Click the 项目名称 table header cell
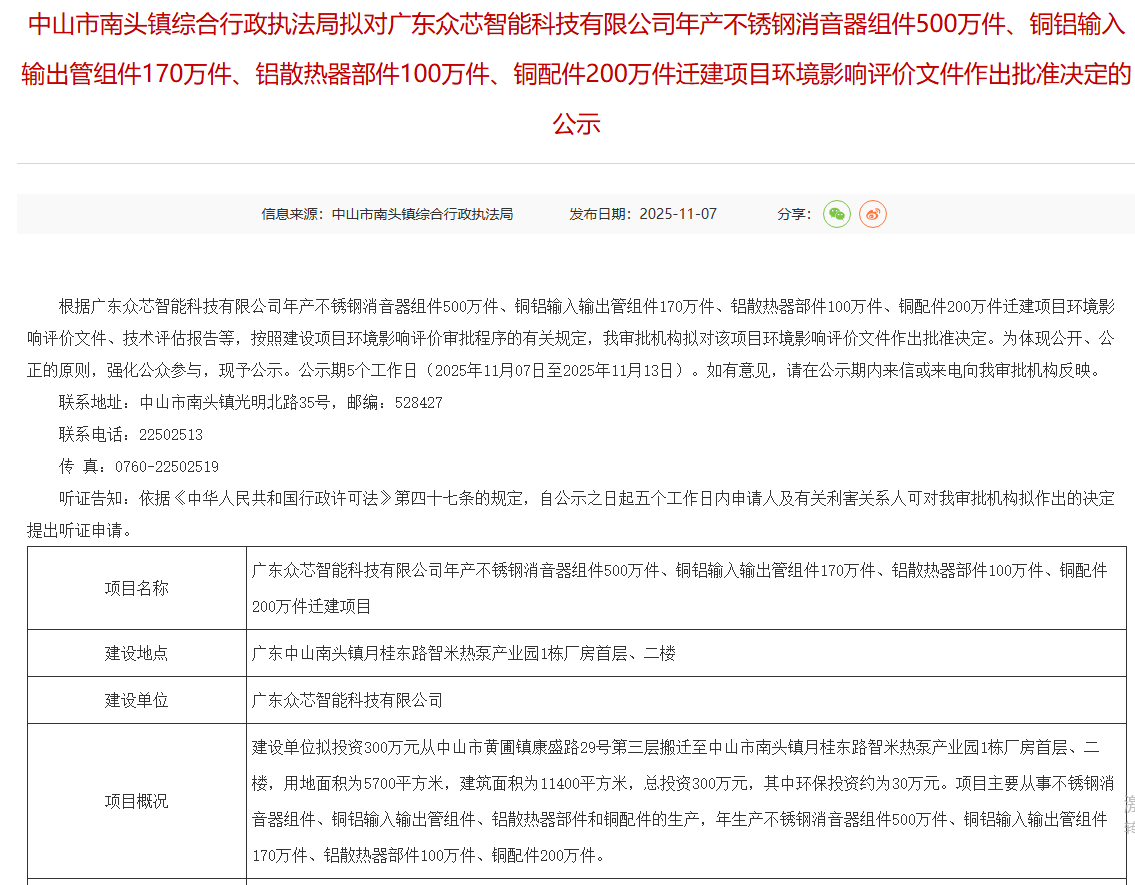 click(137, 588)
